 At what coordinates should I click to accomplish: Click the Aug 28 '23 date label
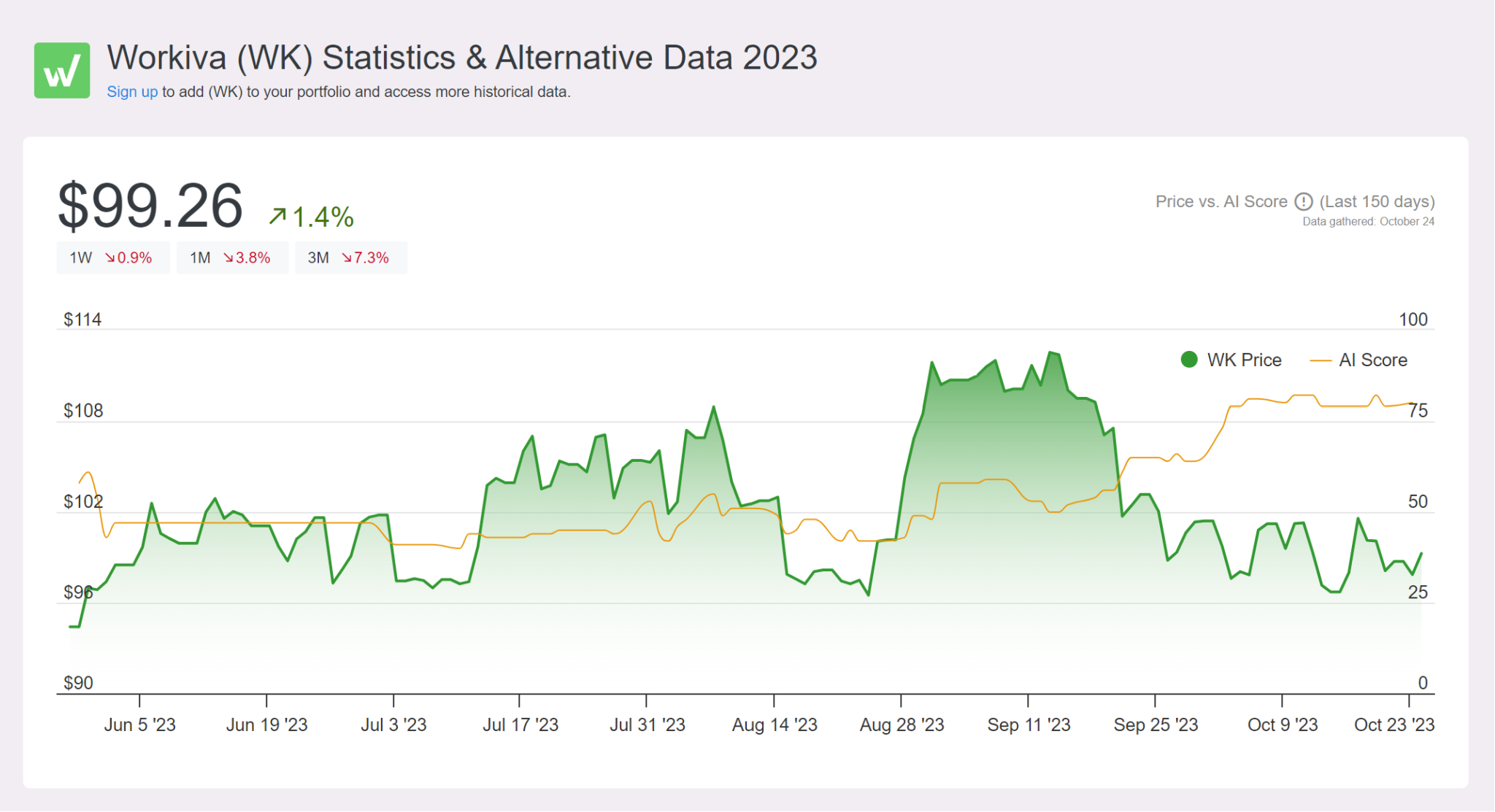[902, 724]
